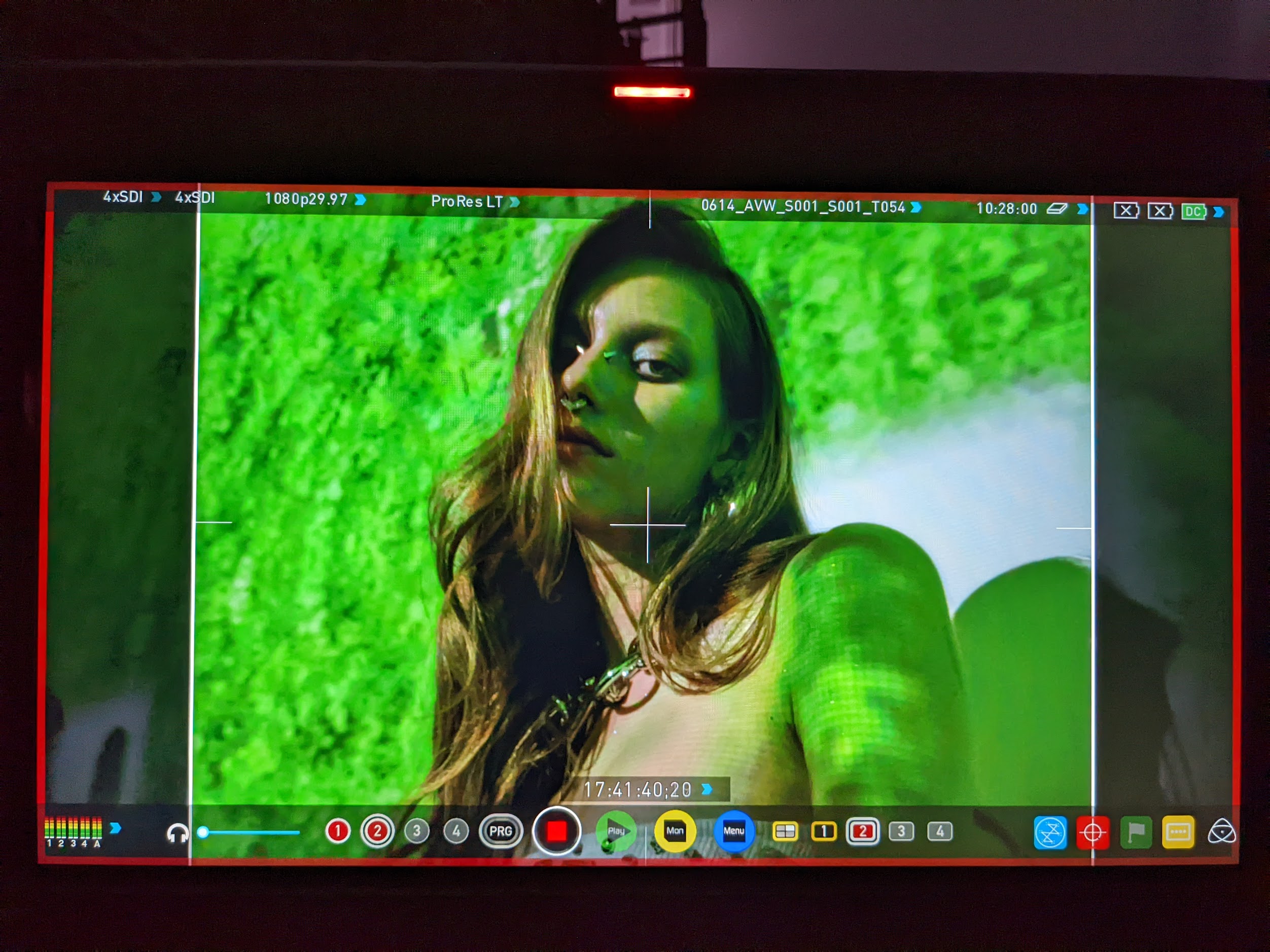The width and height of the screenshot is (1270, 952).
Task: Tap the center crosshair marker on video
Action: pyautogui.click(x=648, y=525)
